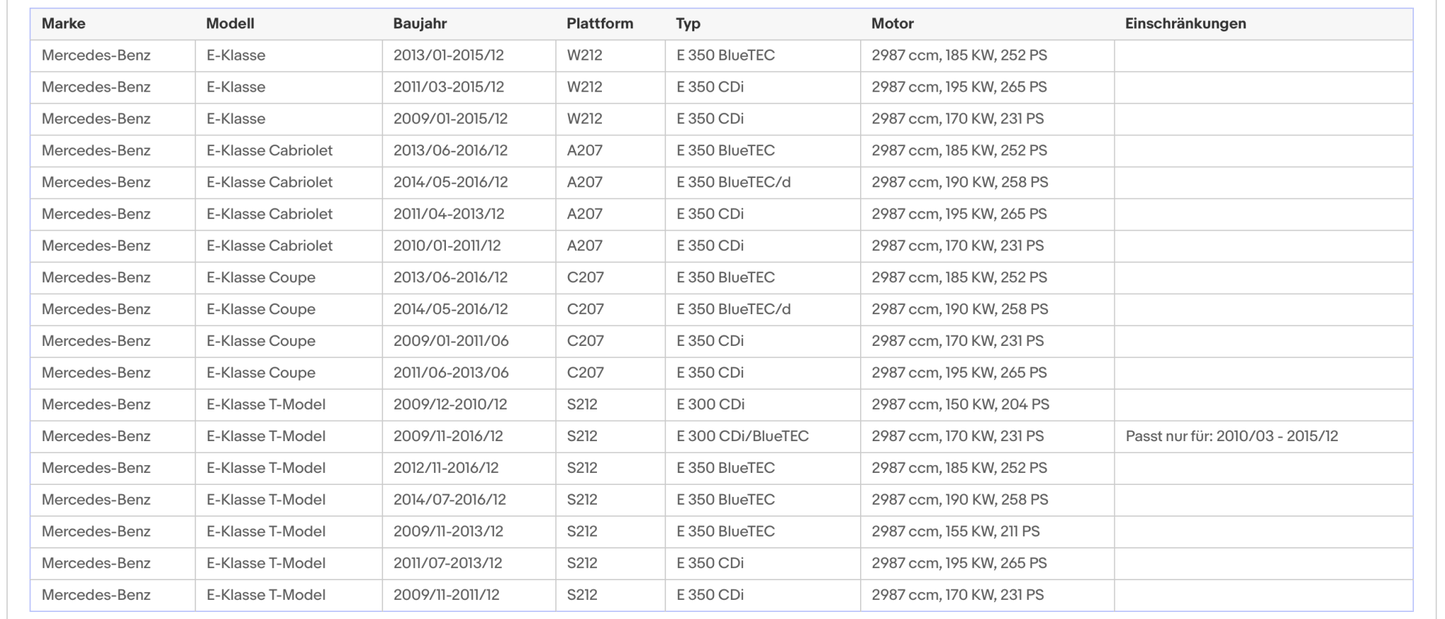The width and height of the screenshot is (1445, 619).
Task: Select the Typ column header
Action: (x=688, y=24)
